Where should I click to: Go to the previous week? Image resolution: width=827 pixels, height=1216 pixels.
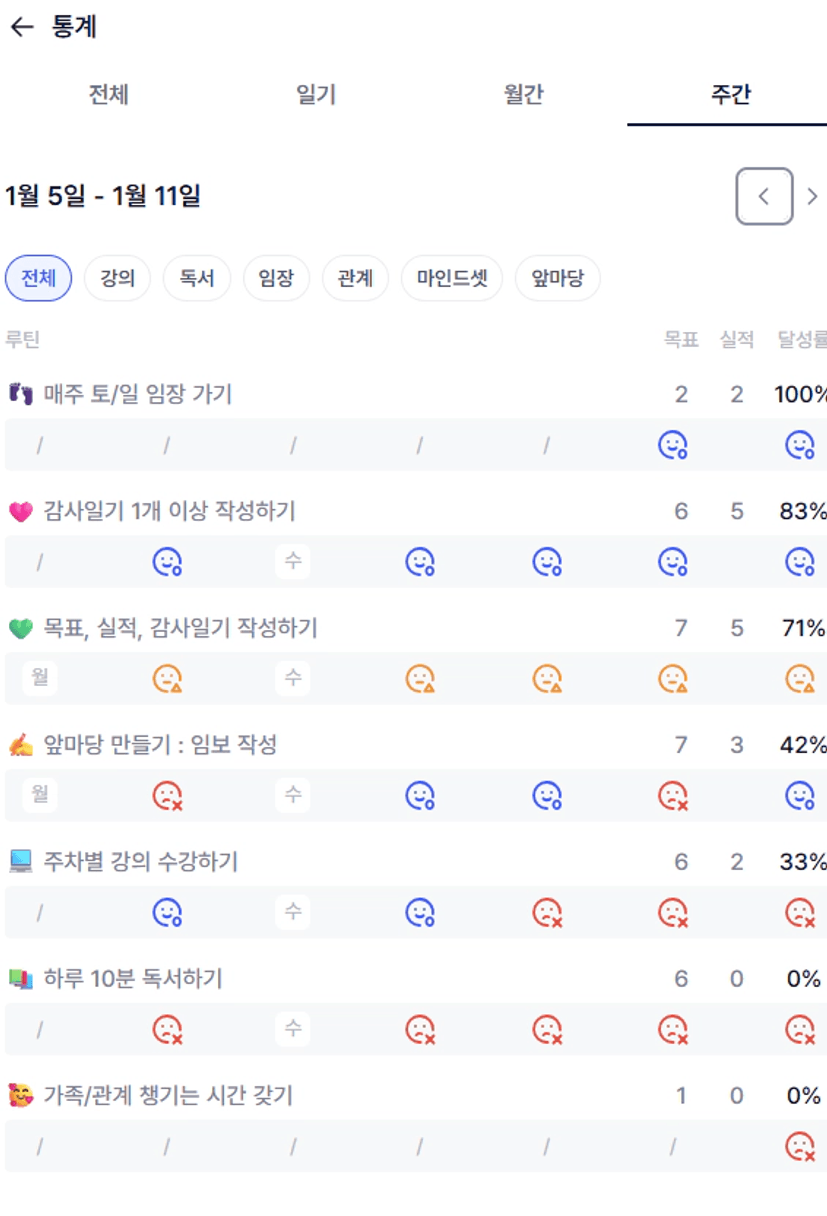tap(764, 196)
